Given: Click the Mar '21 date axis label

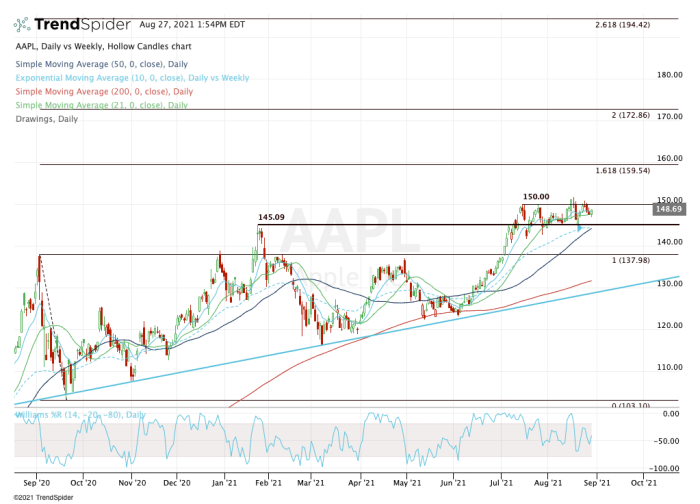Looking at the screenshot, I should pos(311,483).
